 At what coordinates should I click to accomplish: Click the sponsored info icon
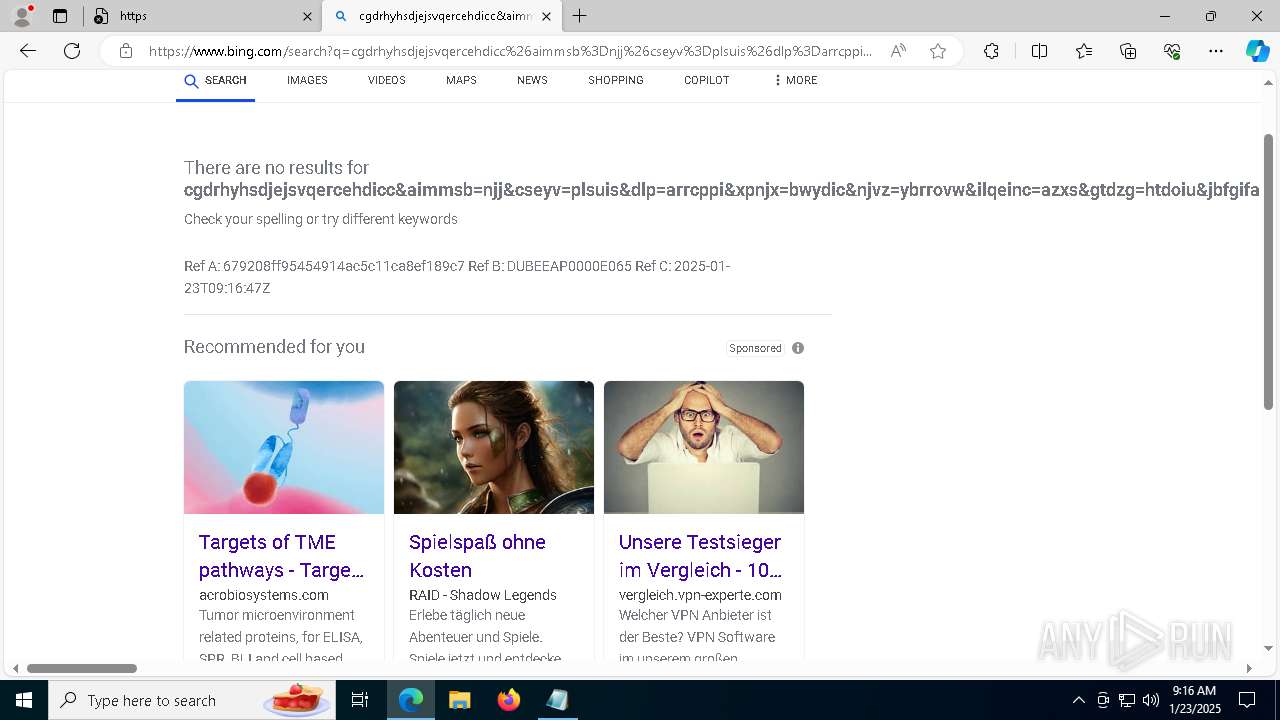click(x=798, y=348)
